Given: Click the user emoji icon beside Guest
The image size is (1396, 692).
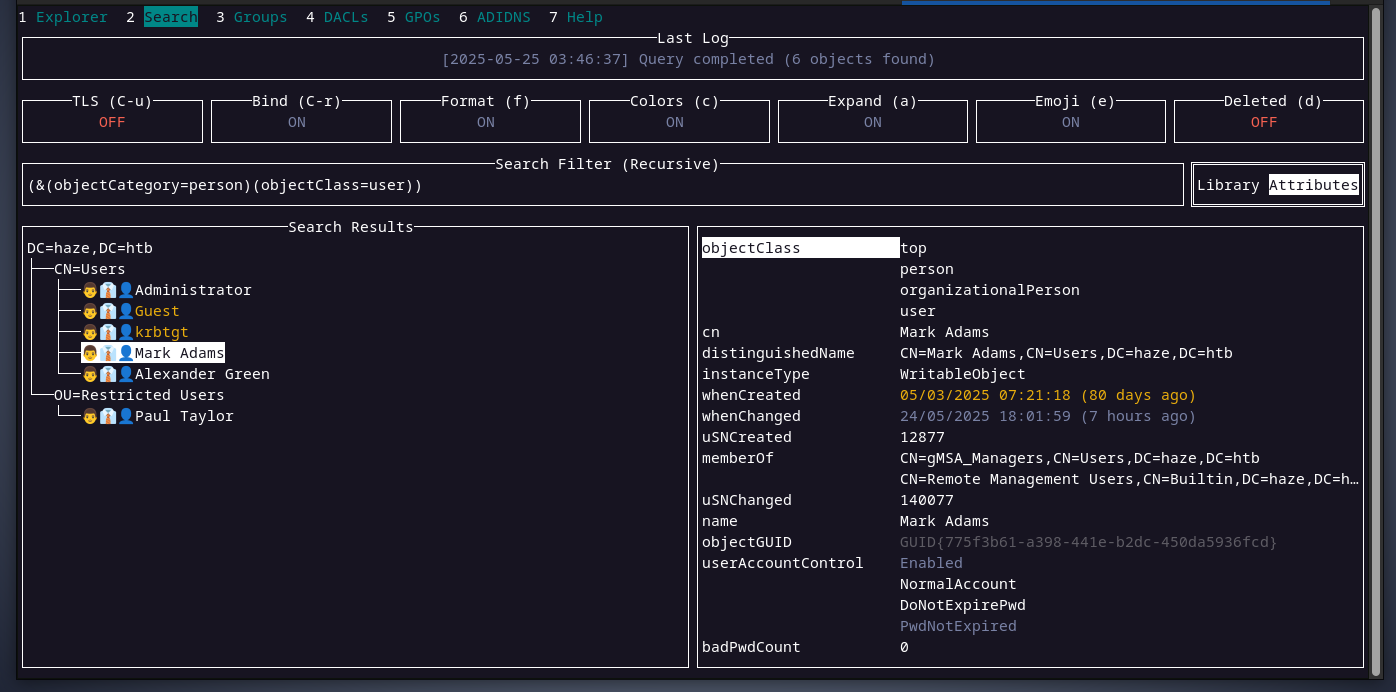Looking at the screenshot, I should [x=107, y=311].
